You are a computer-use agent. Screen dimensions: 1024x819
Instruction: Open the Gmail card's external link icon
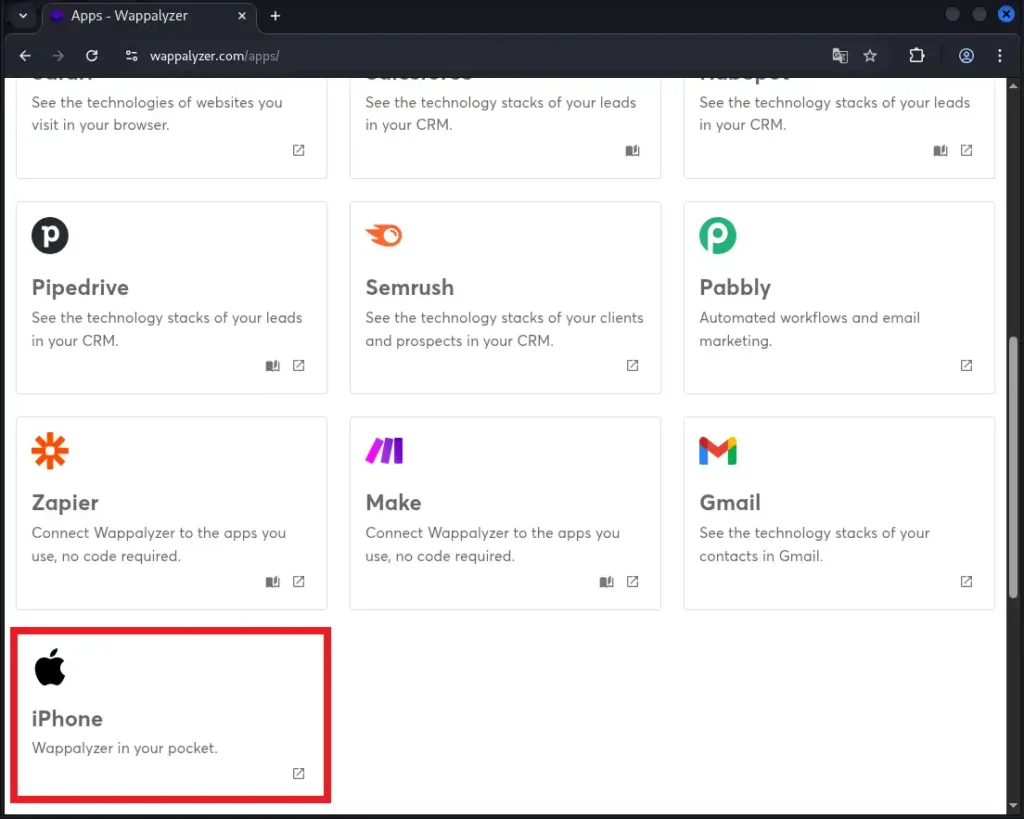click(966, 582)
